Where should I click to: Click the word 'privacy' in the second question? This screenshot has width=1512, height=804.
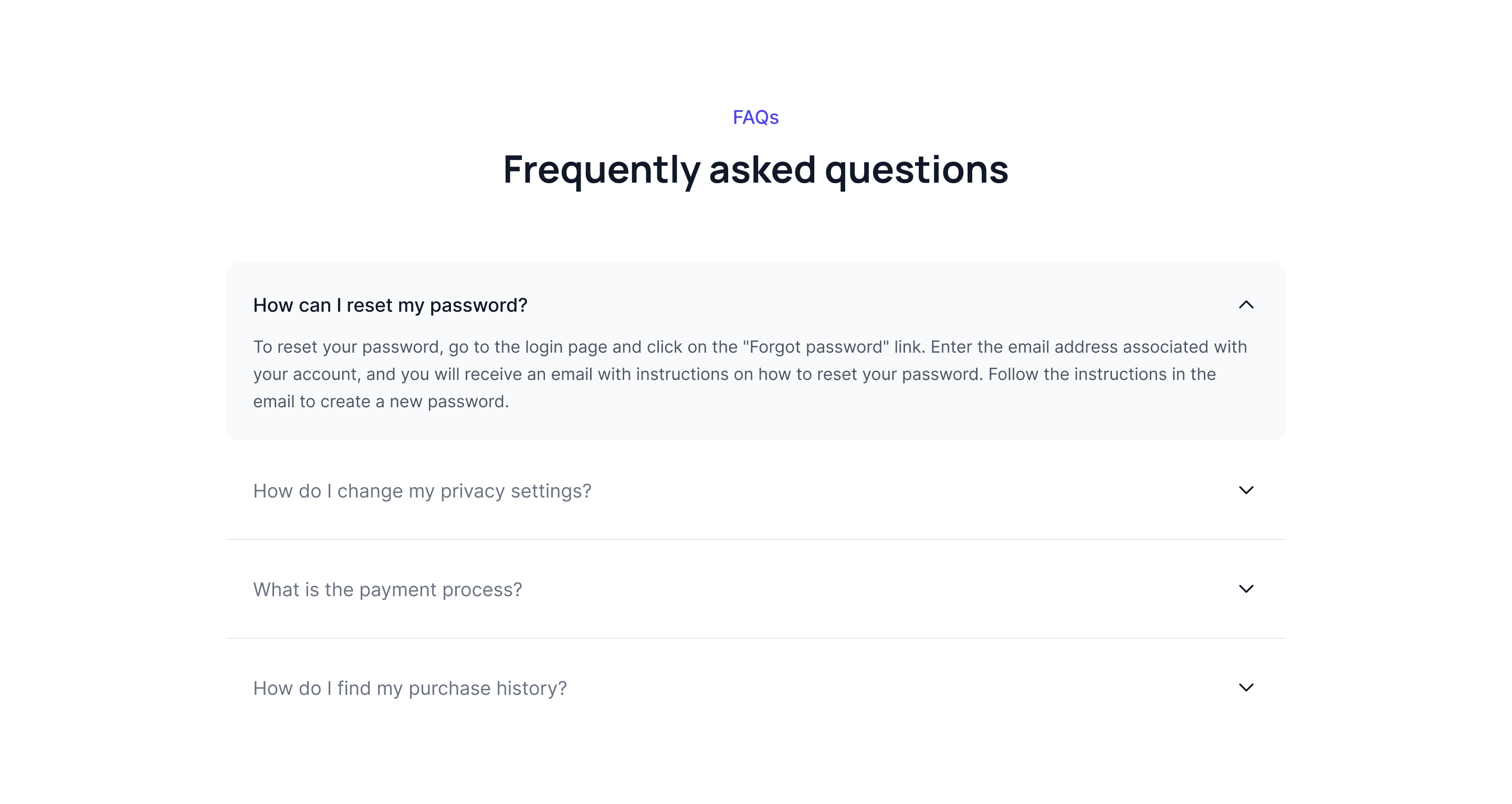[472, 491]
